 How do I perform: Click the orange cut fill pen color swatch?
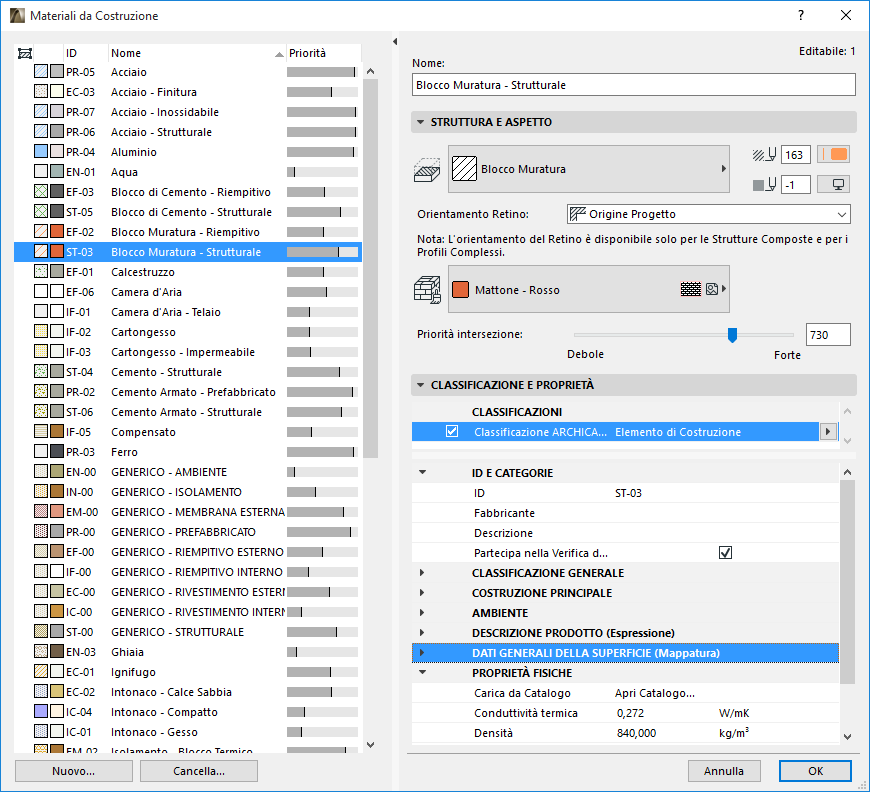pyautogui.click(x=834, y=154)
